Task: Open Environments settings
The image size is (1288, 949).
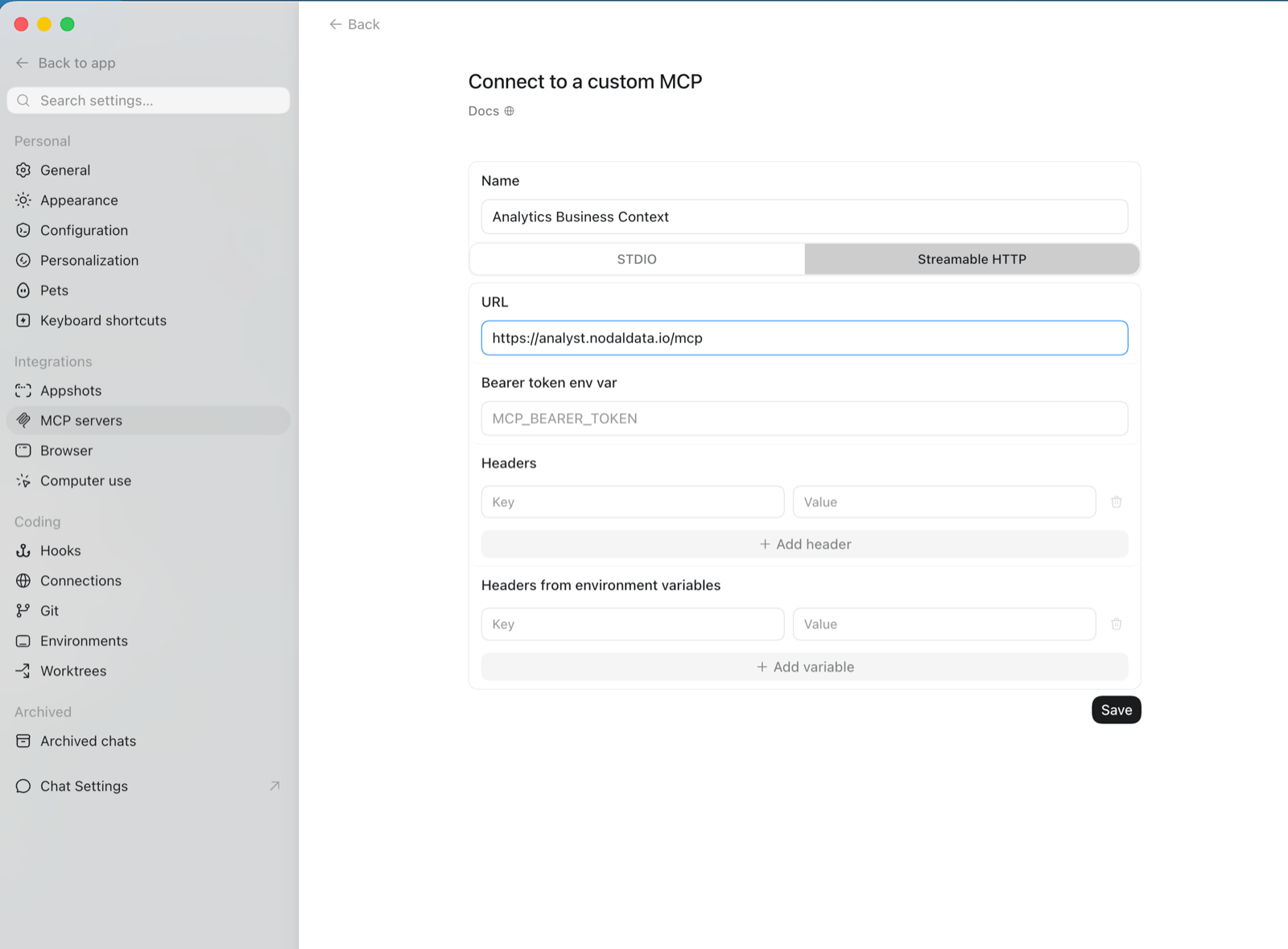Action: click(x=148, y=641)
